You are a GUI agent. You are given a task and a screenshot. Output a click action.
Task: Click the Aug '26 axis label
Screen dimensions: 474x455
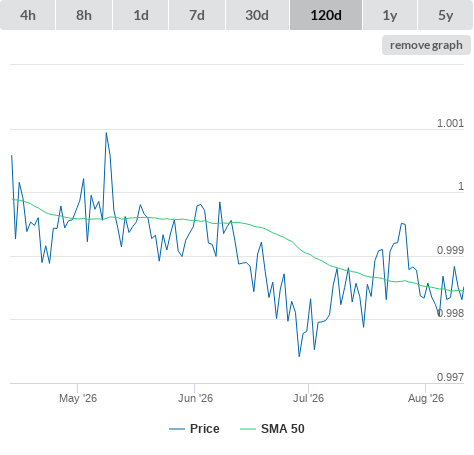pyautogui.click(x=426, y=398)
